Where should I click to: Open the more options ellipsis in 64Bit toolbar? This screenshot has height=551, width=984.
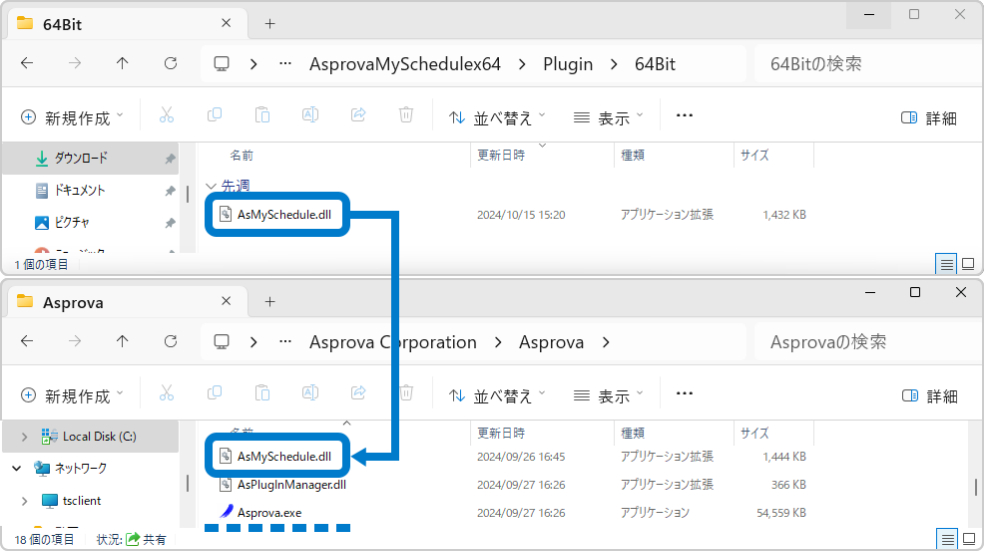(x=685, y=115)
